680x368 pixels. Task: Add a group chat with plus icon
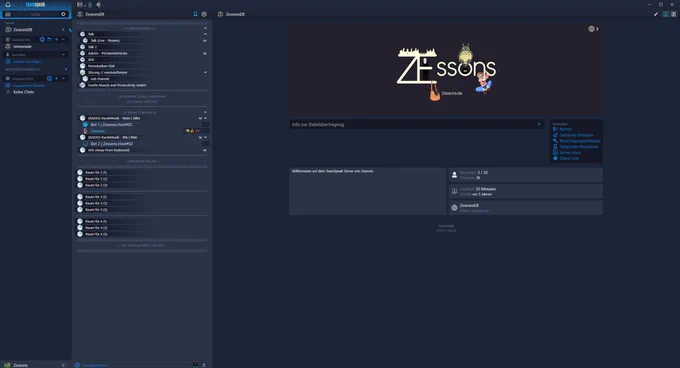pos(56,78)
